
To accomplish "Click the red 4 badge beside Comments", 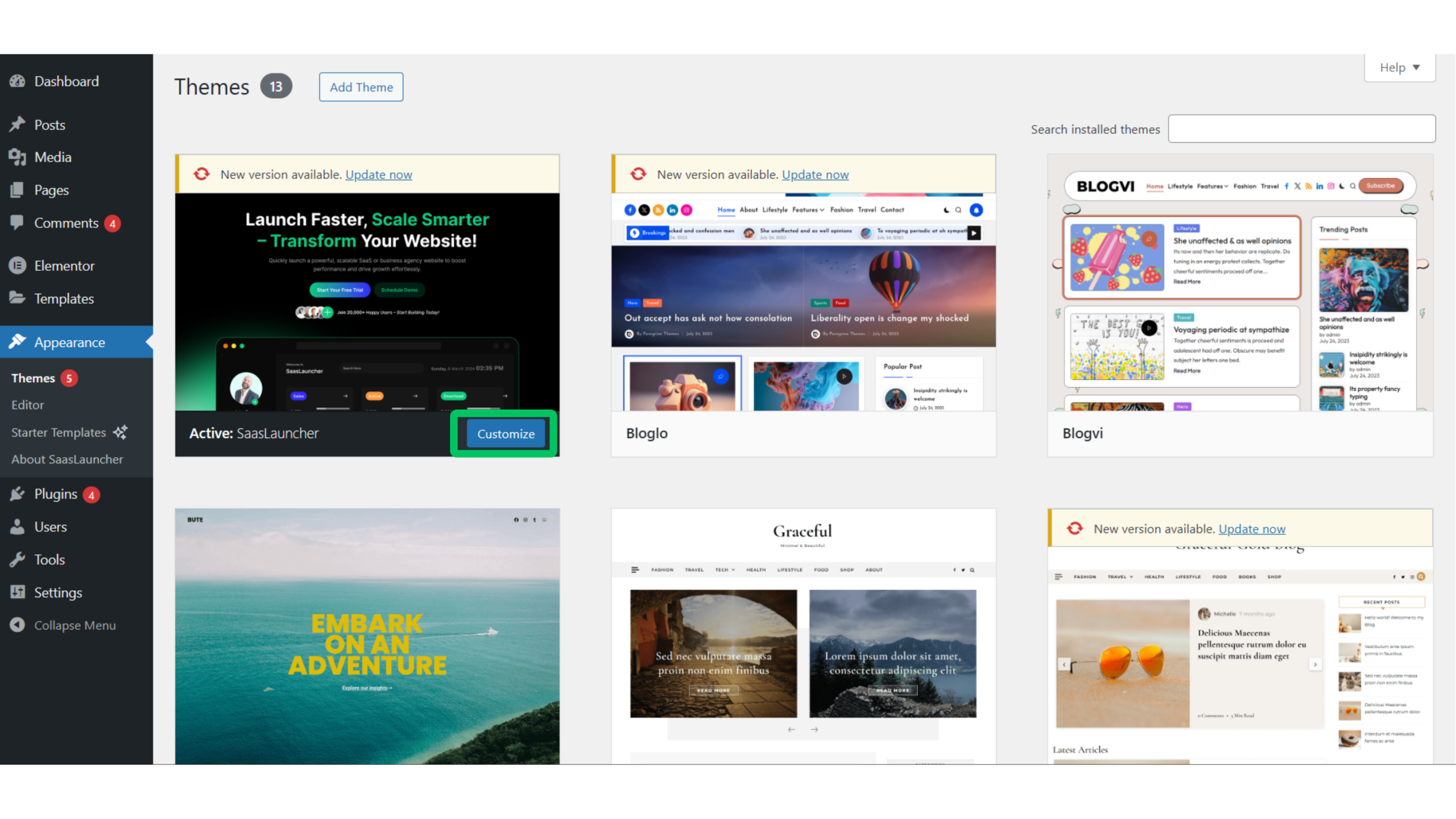I will [113, 224].
